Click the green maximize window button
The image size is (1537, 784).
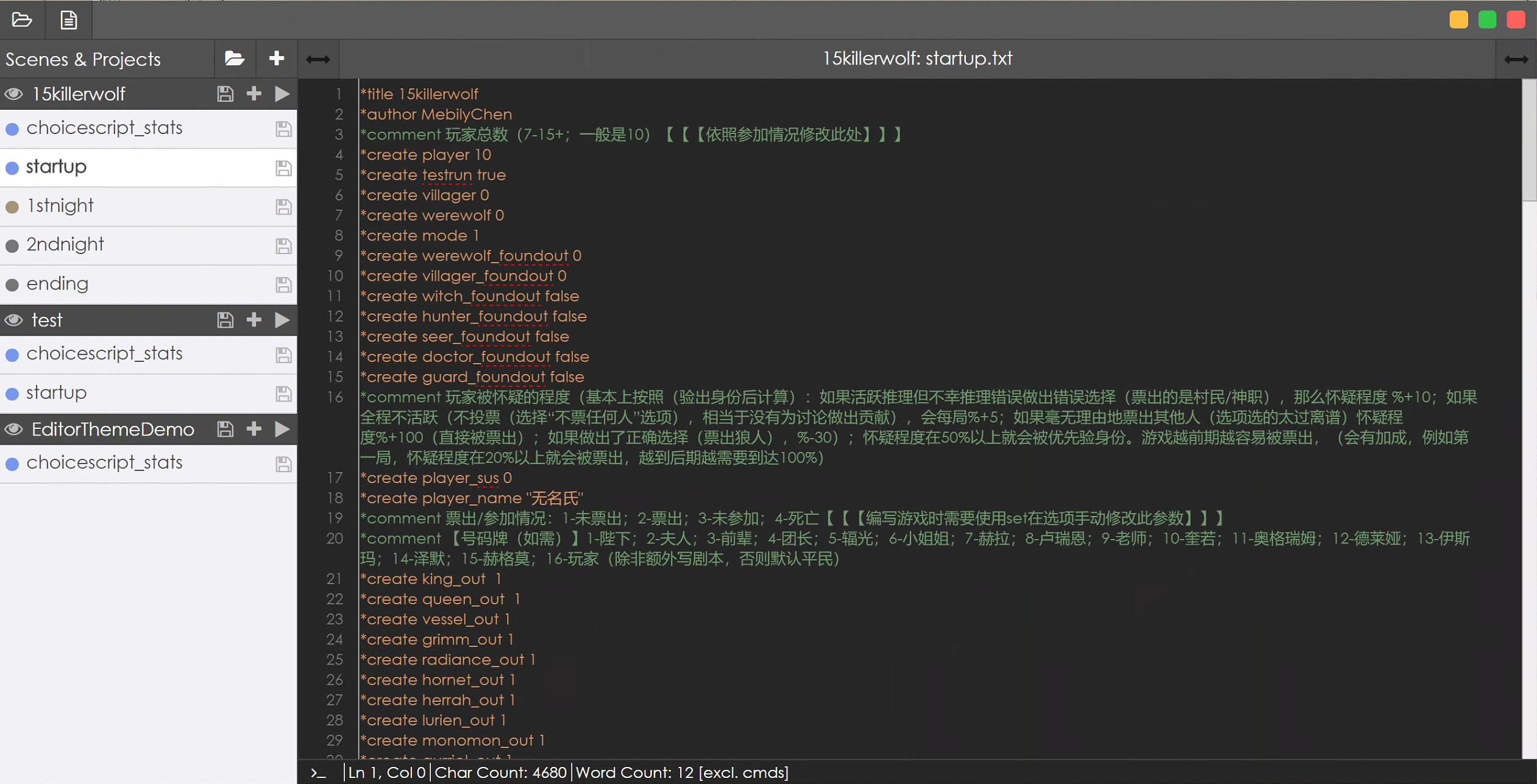coord(1487,19)
